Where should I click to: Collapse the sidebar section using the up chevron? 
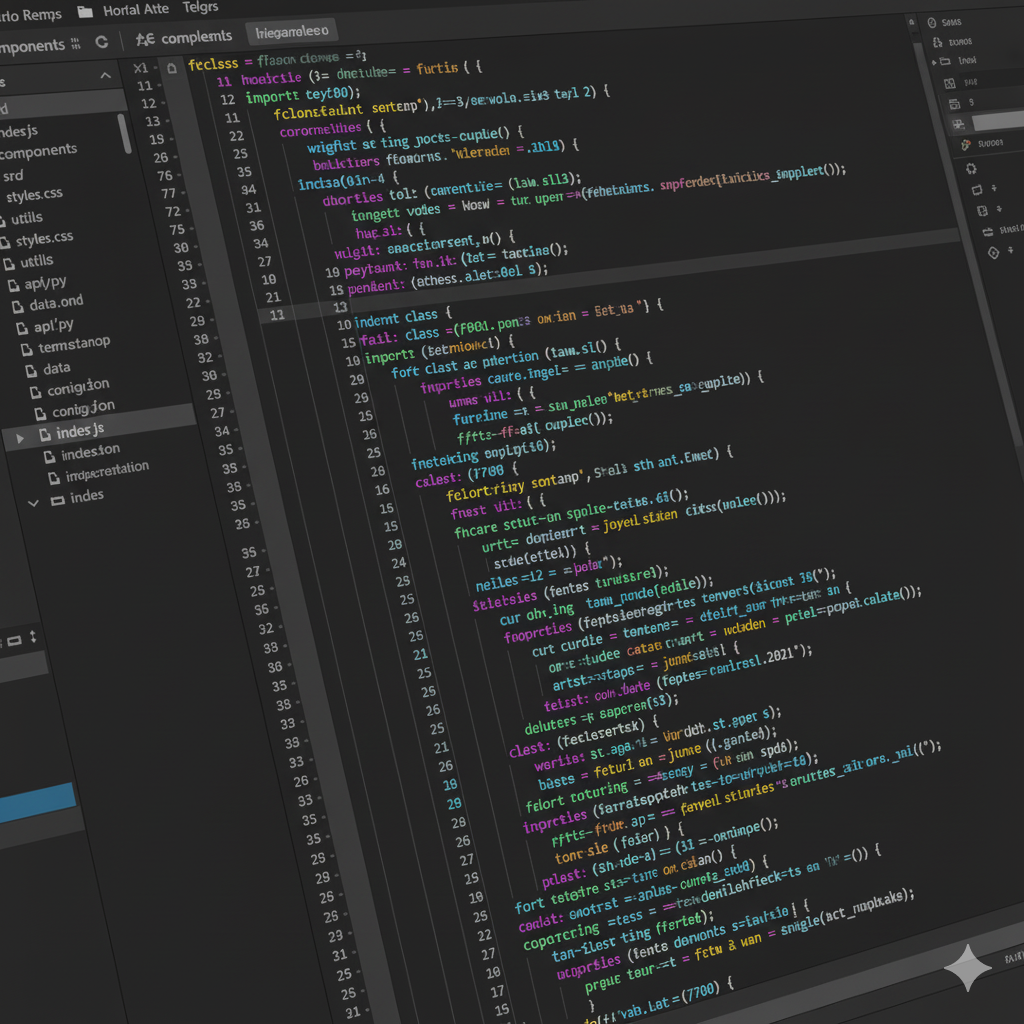[105, 76]
